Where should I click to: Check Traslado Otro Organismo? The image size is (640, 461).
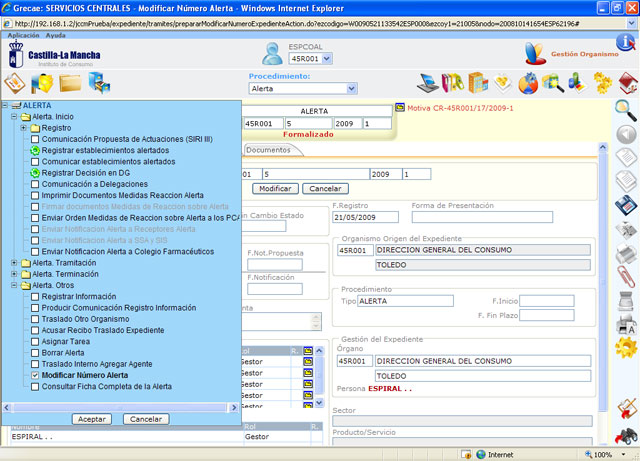point(35,319)
